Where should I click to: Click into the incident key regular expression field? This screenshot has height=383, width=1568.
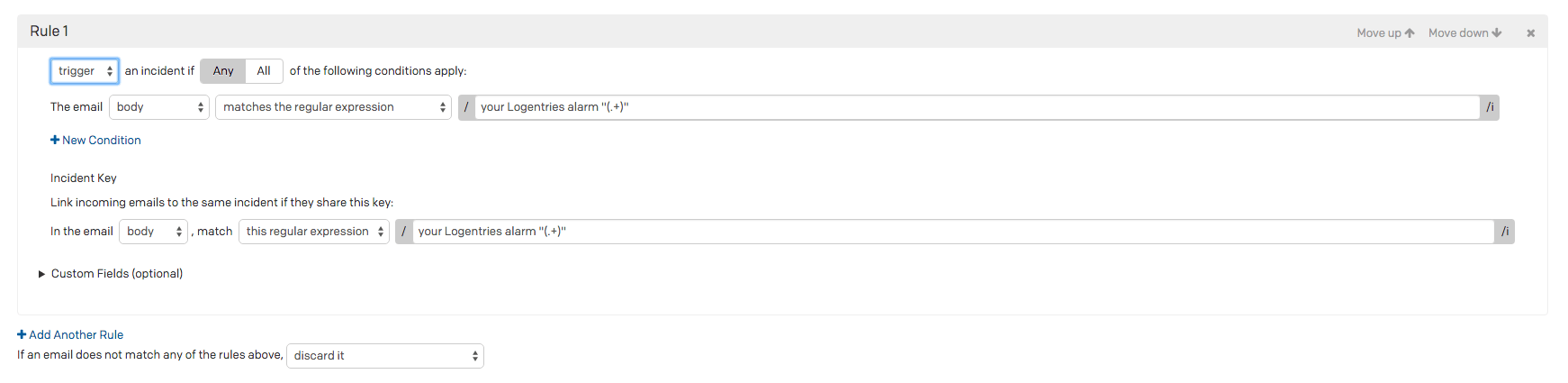coord(952,232)
